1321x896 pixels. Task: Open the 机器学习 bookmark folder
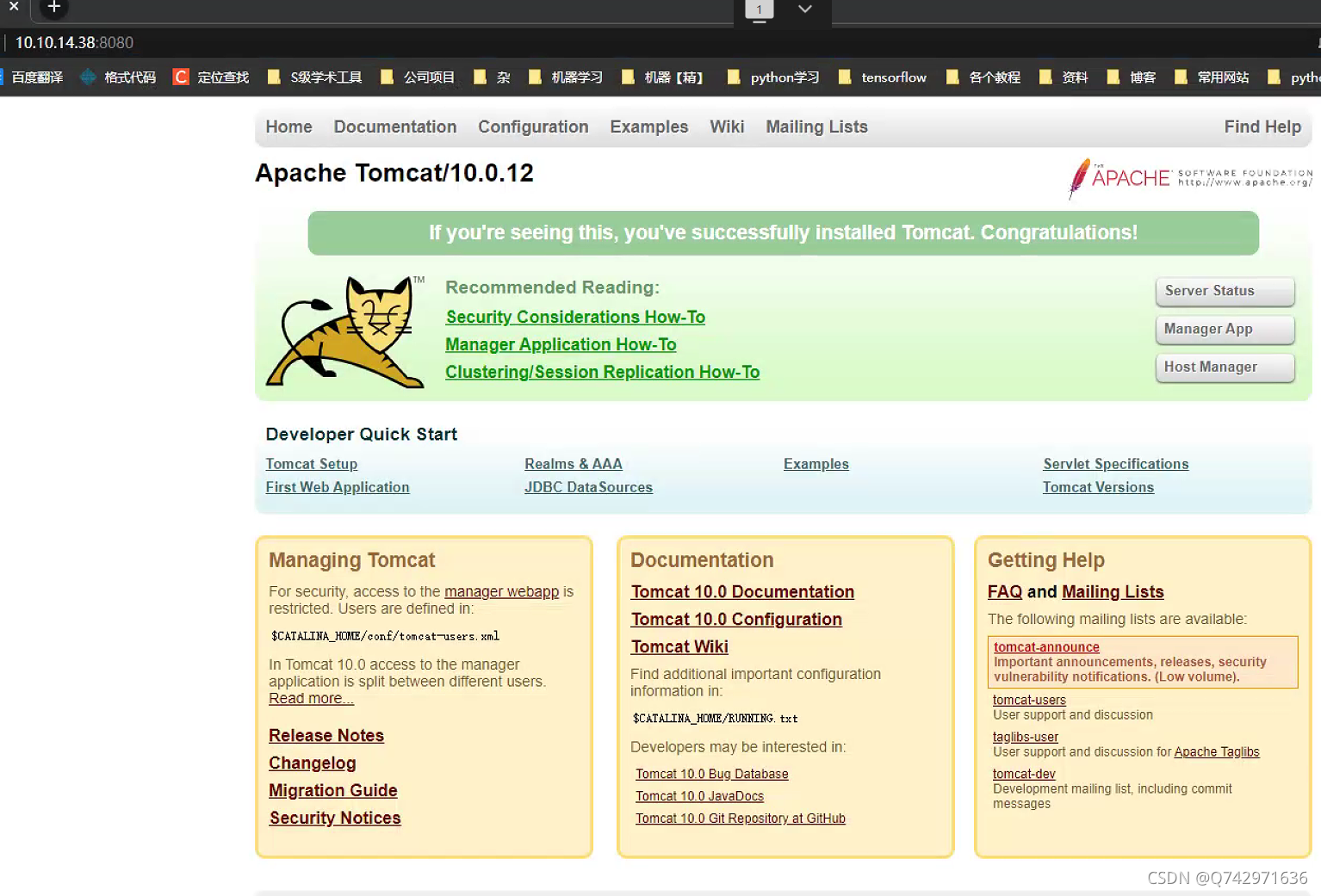[x=565, y=77]
